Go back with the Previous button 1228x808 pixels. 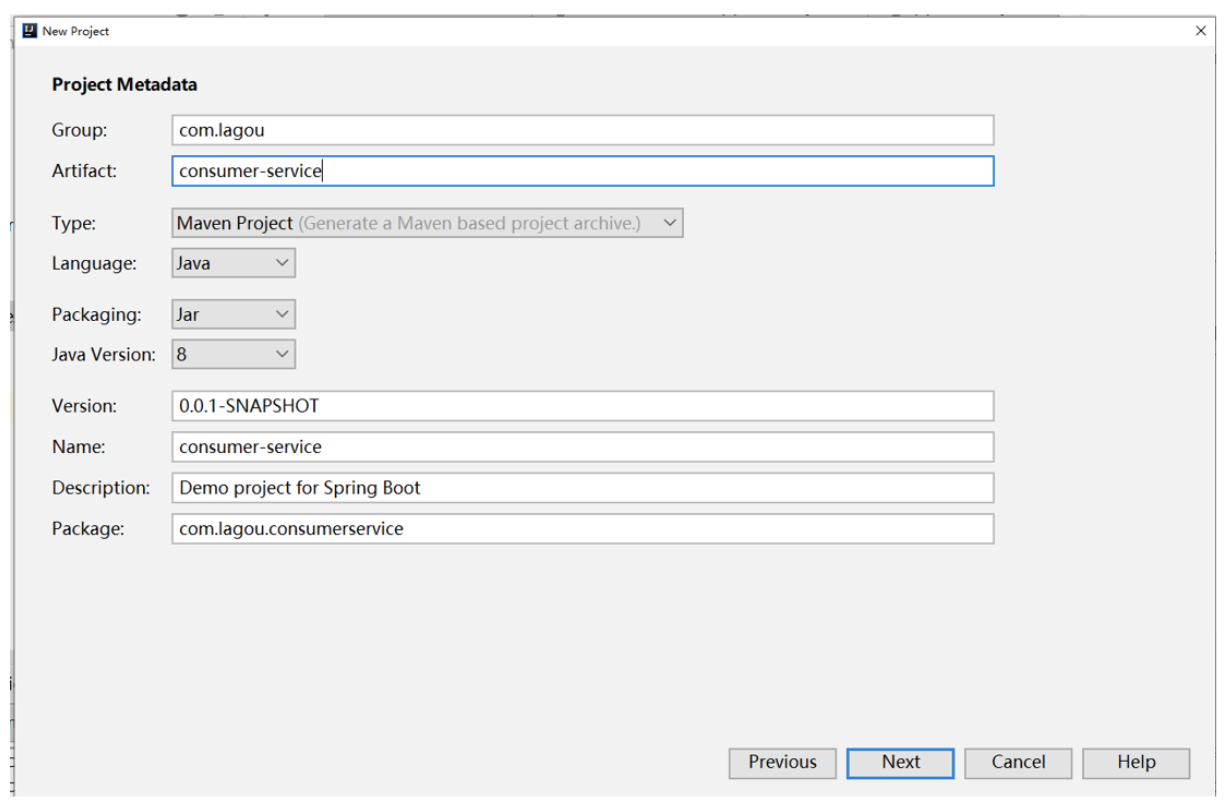coord(782,762)
